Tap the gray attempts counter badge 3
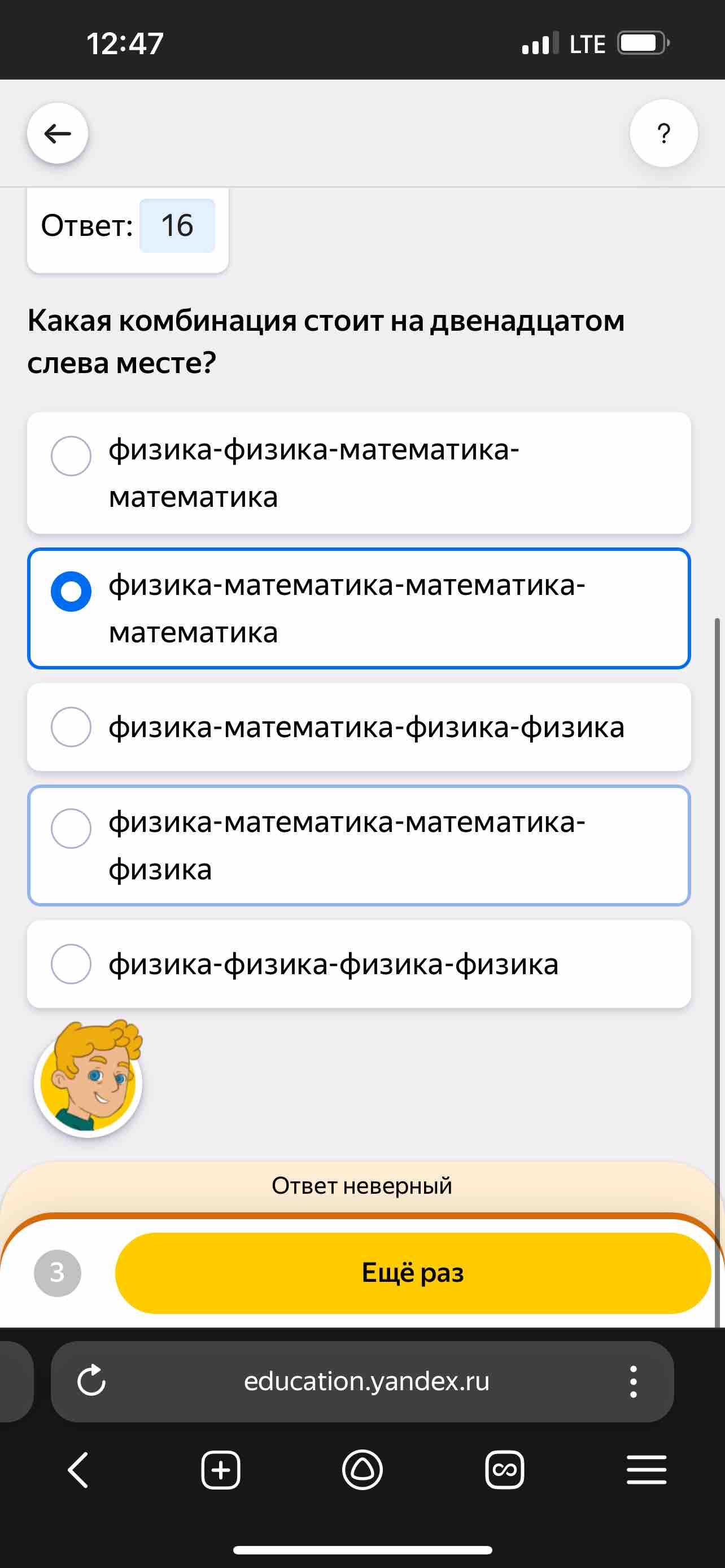 tap(57, 1273)
